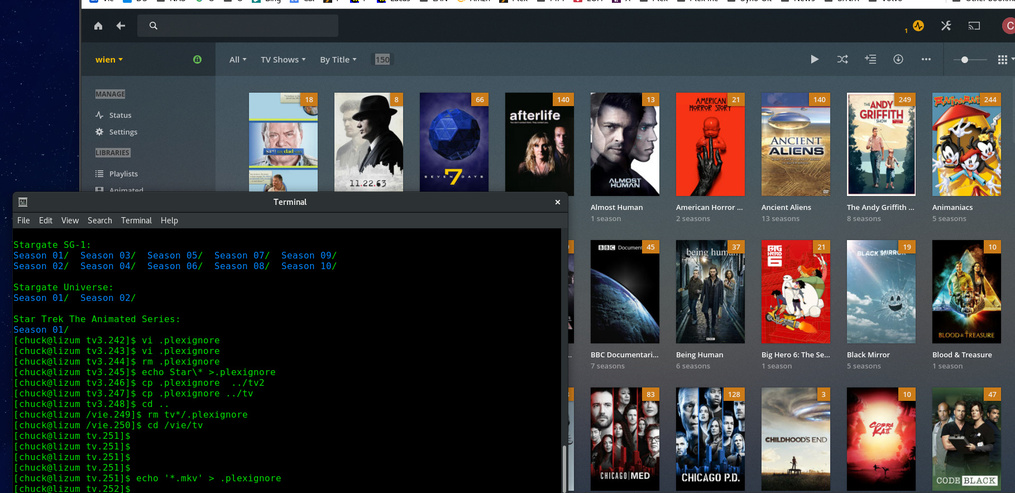Open The Andy Griffith Show poster
The image size is (1015, 493).
tap(881, 144)
